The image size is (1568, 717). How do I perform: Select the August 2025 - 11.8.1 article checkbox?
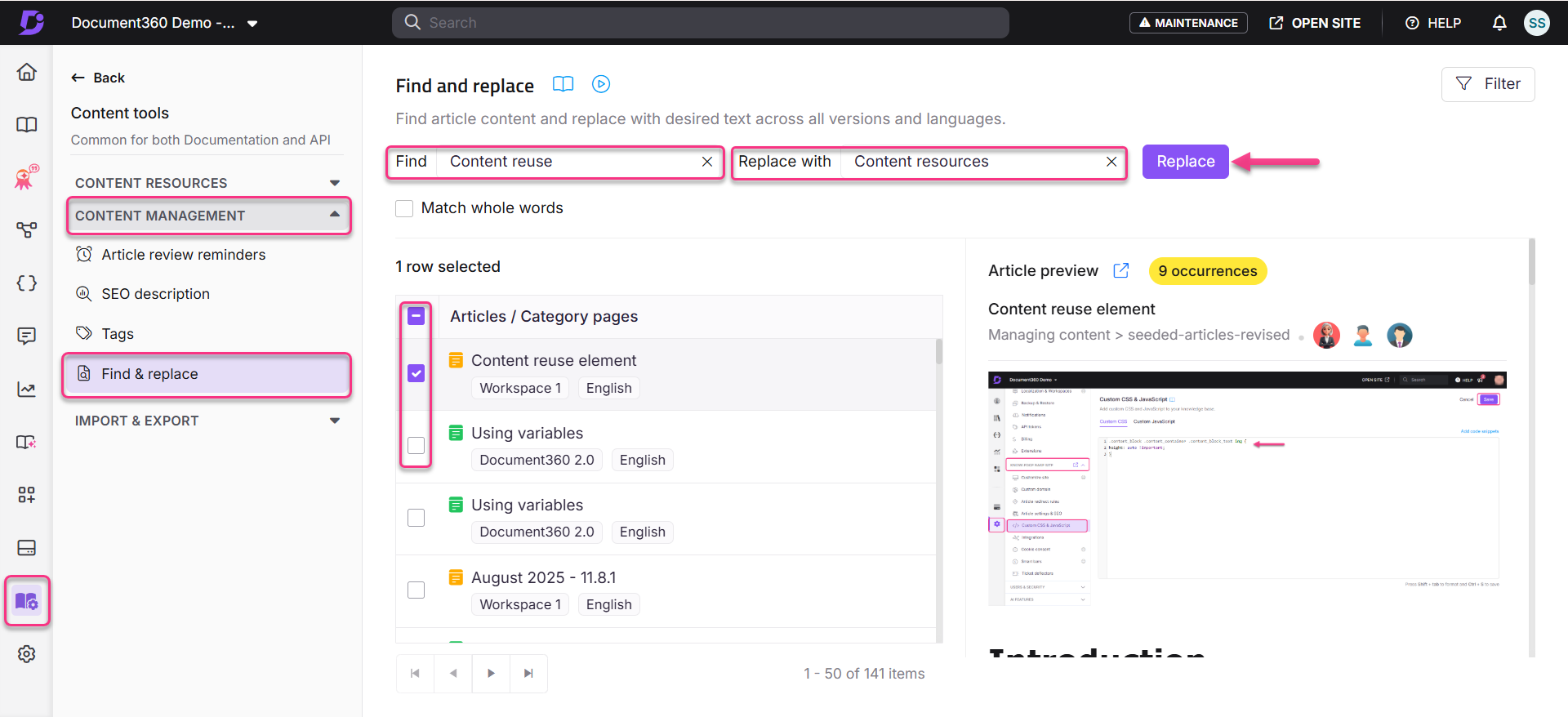[416, 590]
